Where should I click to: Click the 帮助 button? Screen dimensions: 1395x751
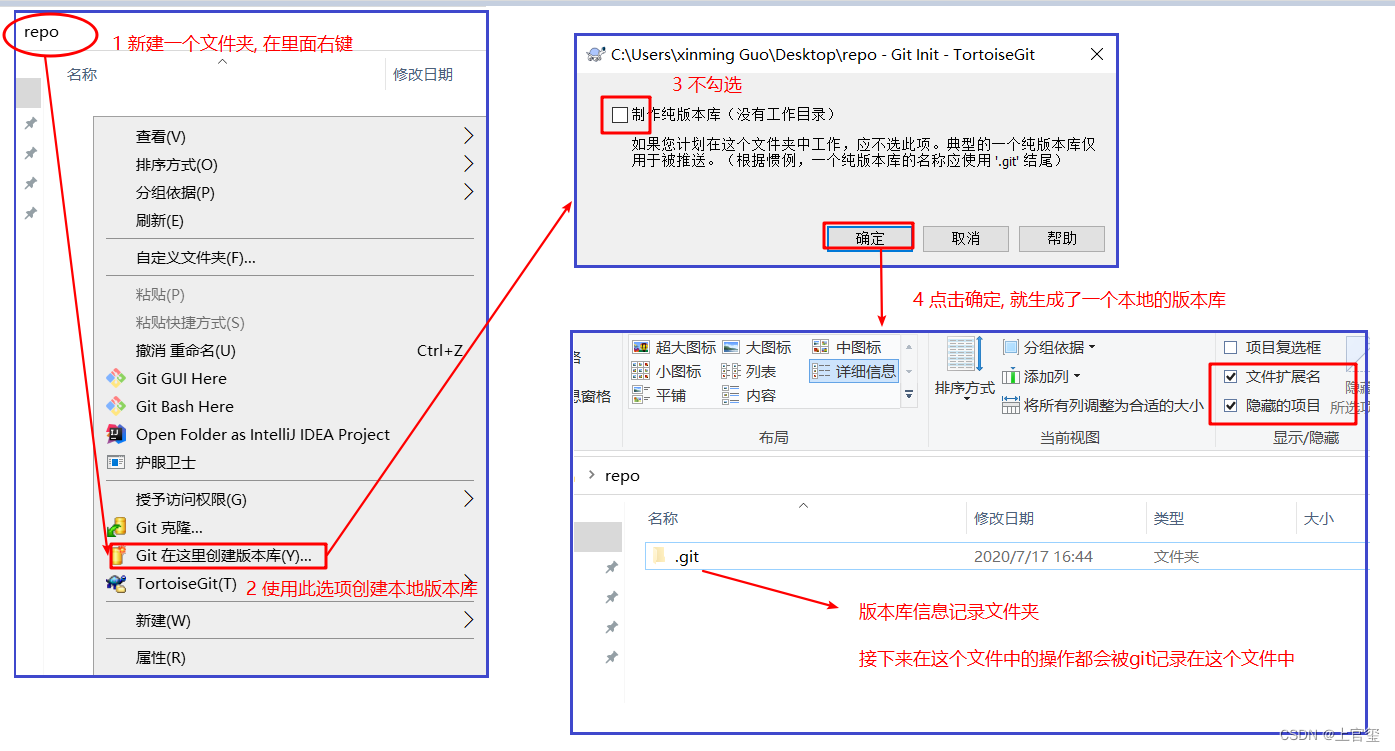1062,238
